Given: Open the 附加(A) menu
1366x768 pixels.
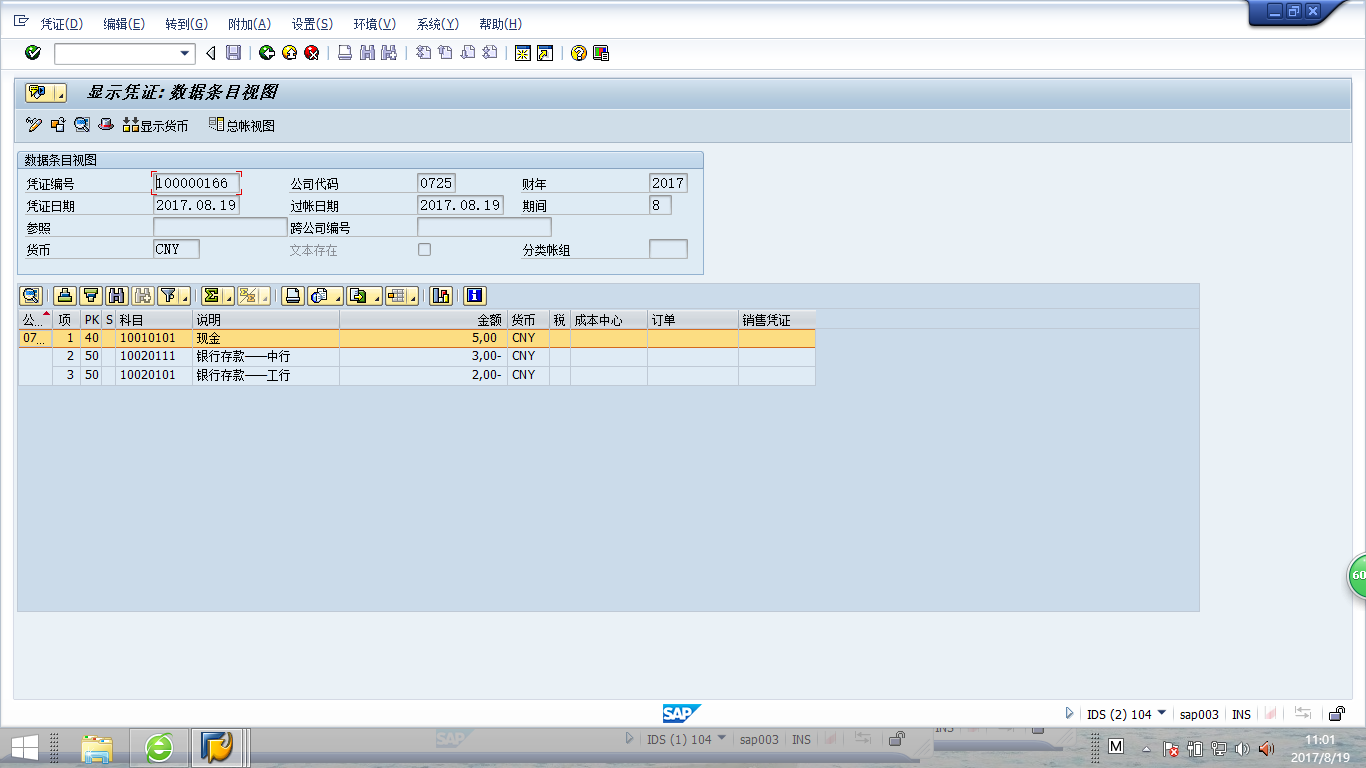Looking at the screenshot, I should [x=249, y=24].
